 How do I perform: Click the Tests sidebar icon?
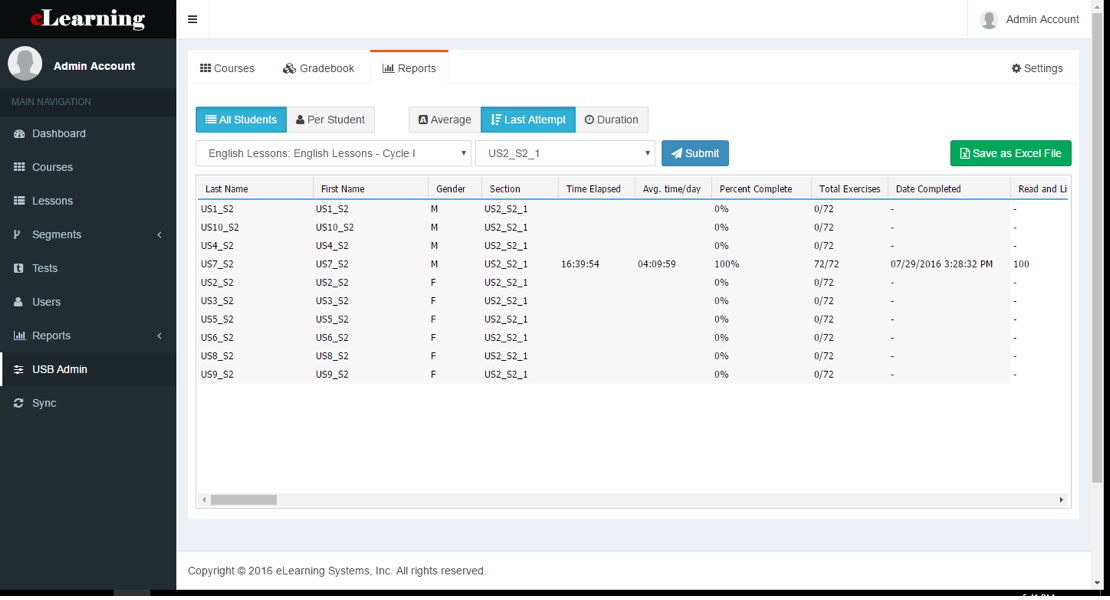click(48, 268)
